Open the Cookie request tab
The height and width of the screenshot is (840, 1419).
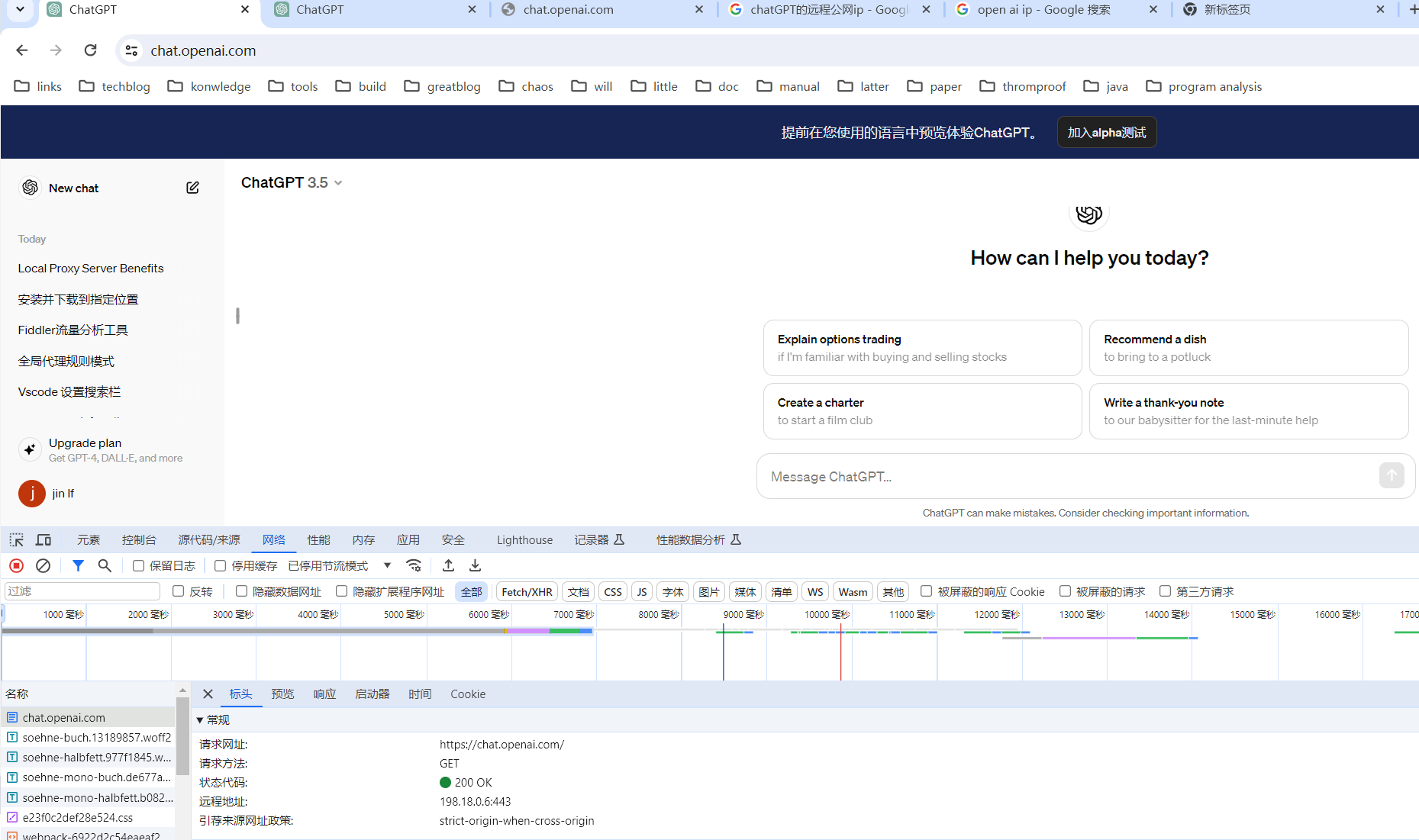pos(468,694)
